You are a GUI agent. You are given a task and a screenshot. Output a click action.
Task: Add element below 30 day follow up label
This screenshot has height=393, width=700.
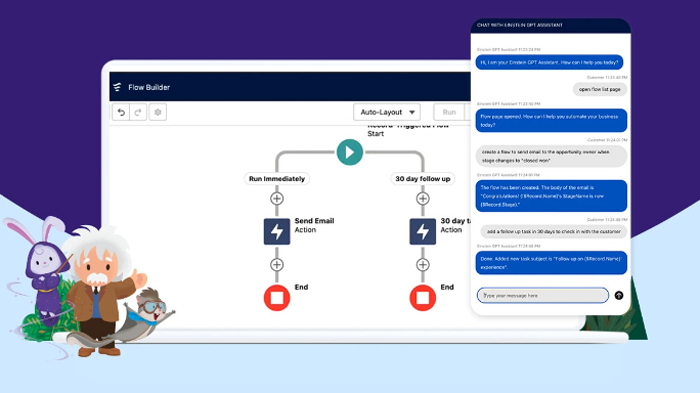pos(422,198)
